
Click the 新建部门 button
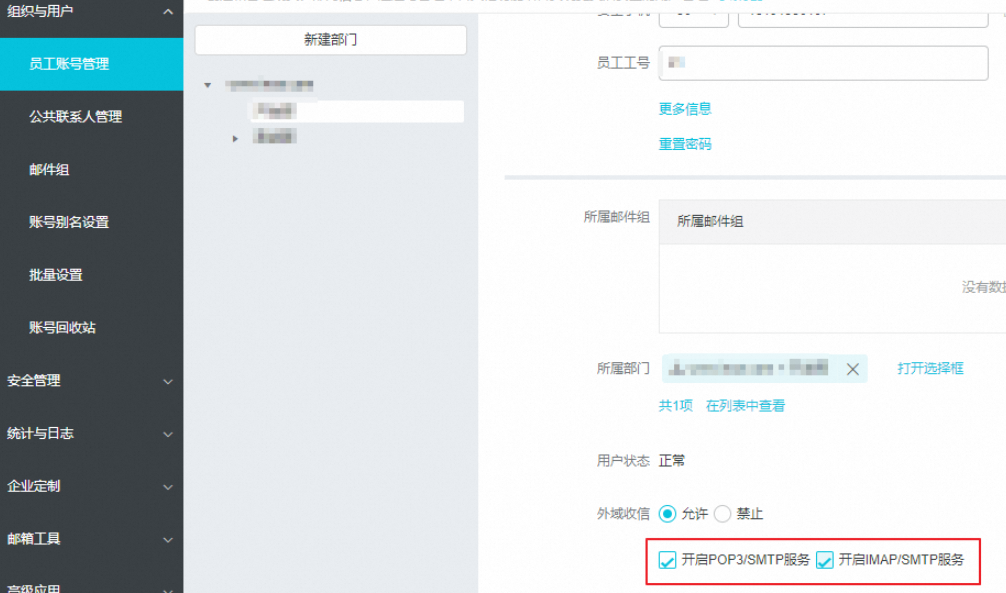pos(330,40)
